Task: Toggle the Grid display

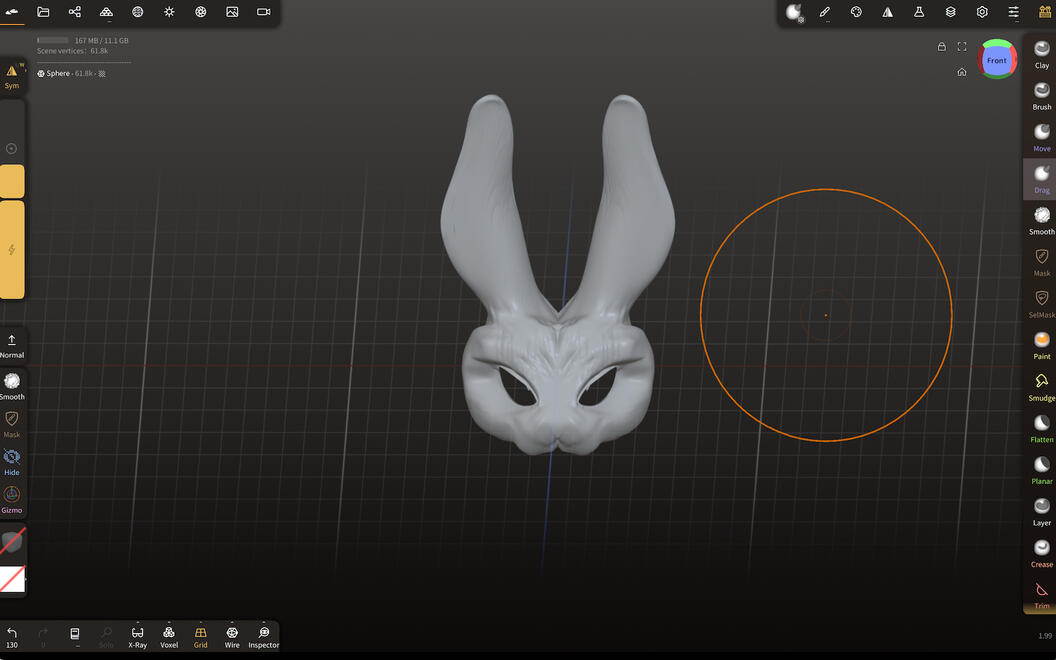Action: coord(201,636)
